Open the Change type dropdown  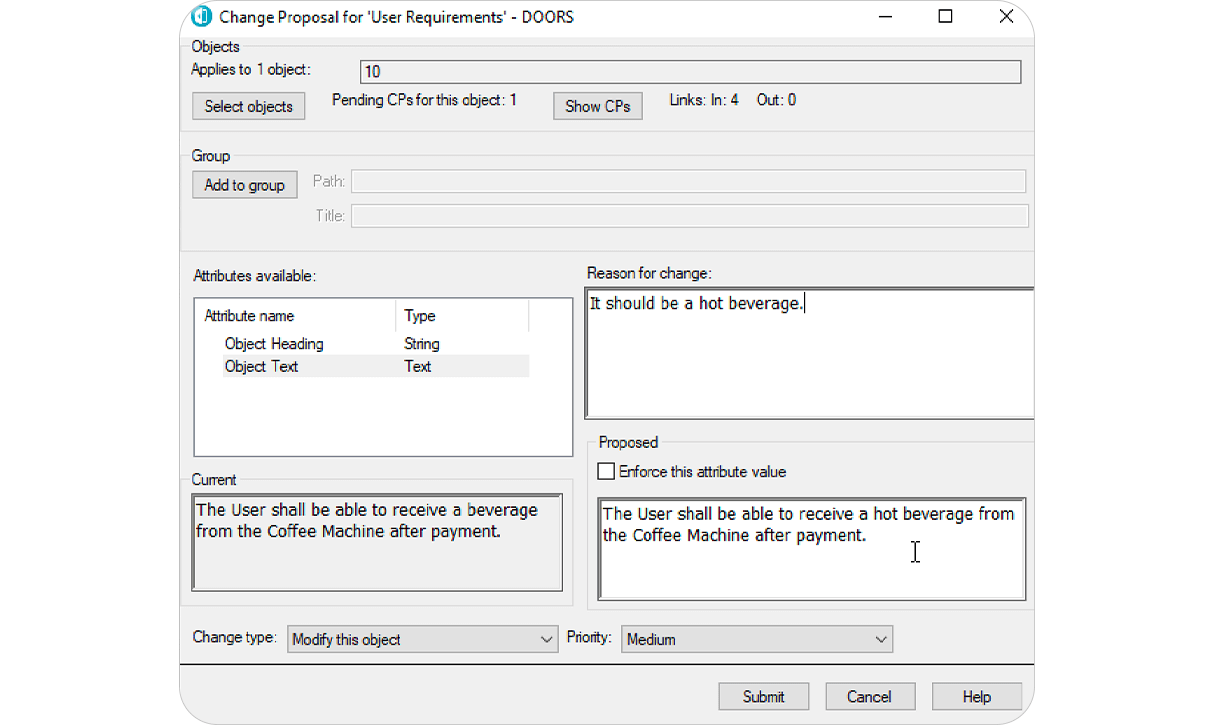coord(546,638)
